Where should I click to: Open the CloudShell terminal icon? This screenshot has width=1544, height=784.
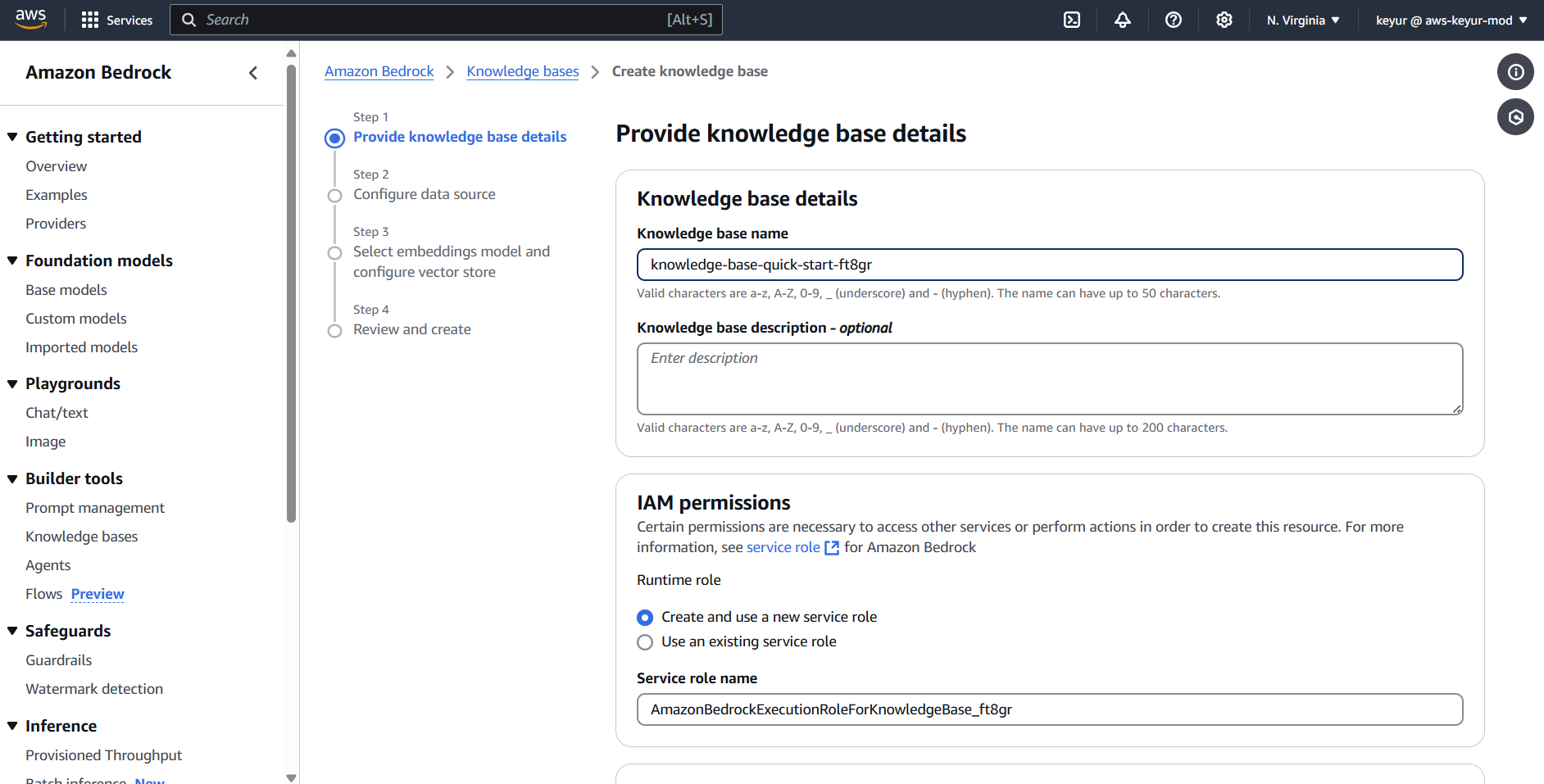pos(1072,20)
